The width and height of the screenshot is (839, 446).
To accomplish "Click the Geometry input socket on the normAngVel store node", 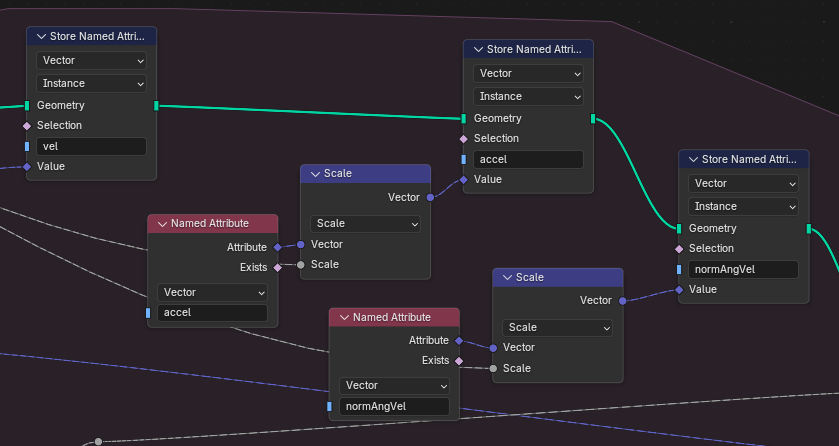I will click(679, 228).
